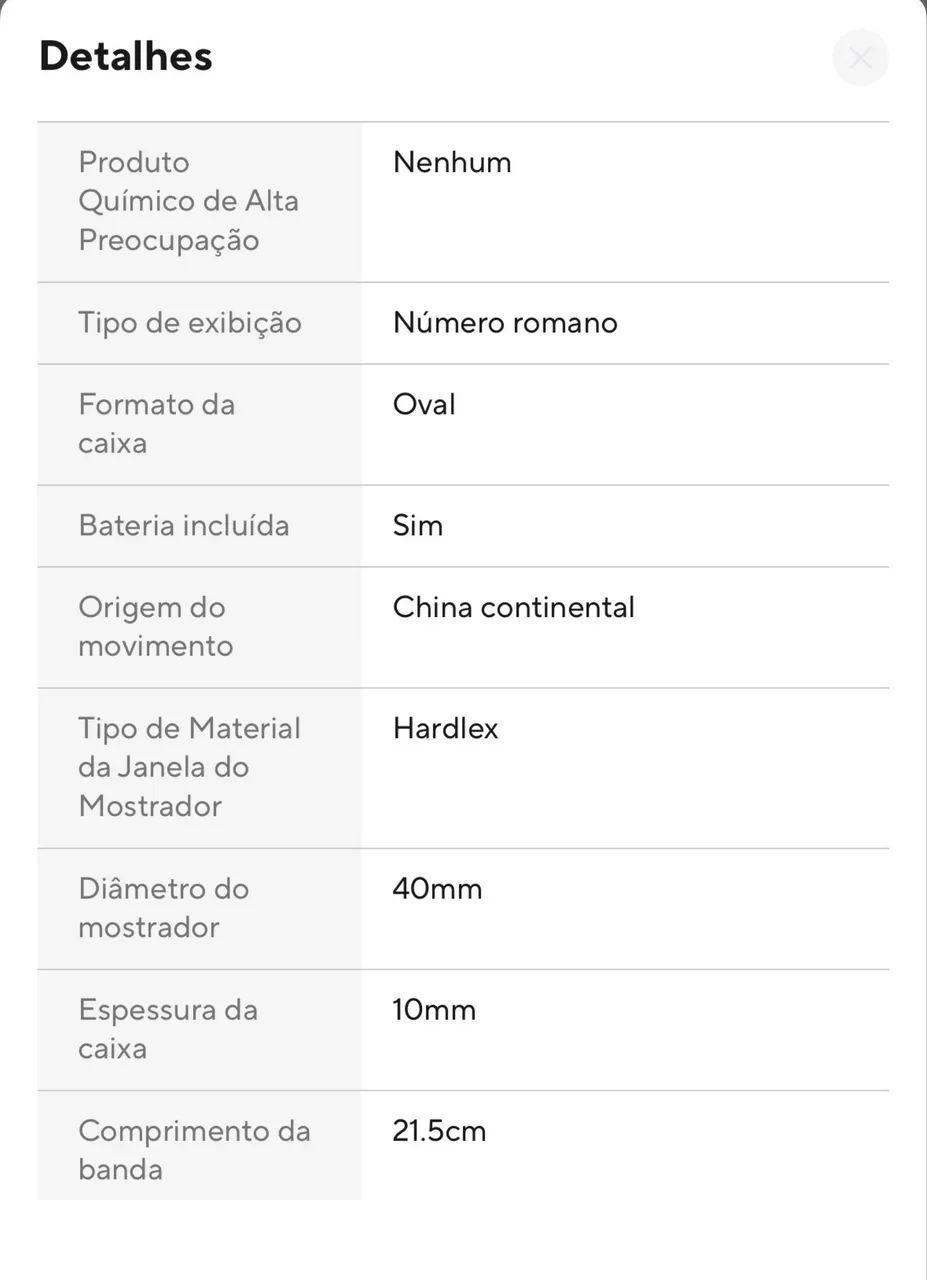Screen dimensions: 927x1280
Task: Select the 10mm case thickness value
Action: tap(434, 1010)
